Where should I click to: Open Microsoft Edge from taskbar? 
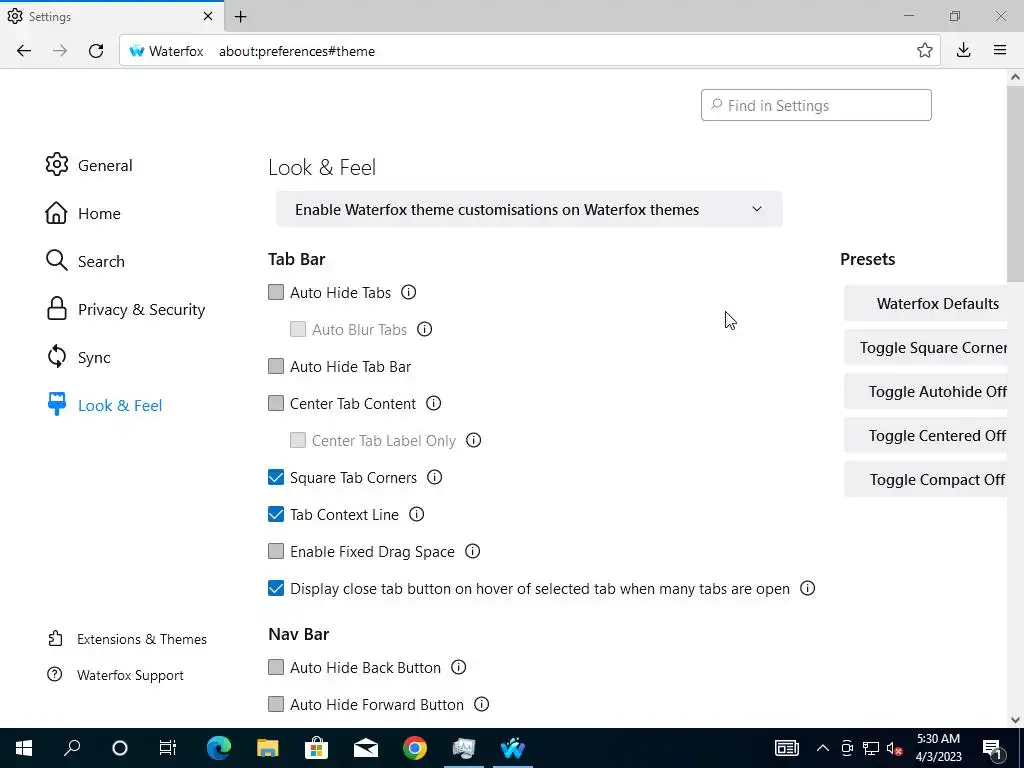(x=219, y=748)
